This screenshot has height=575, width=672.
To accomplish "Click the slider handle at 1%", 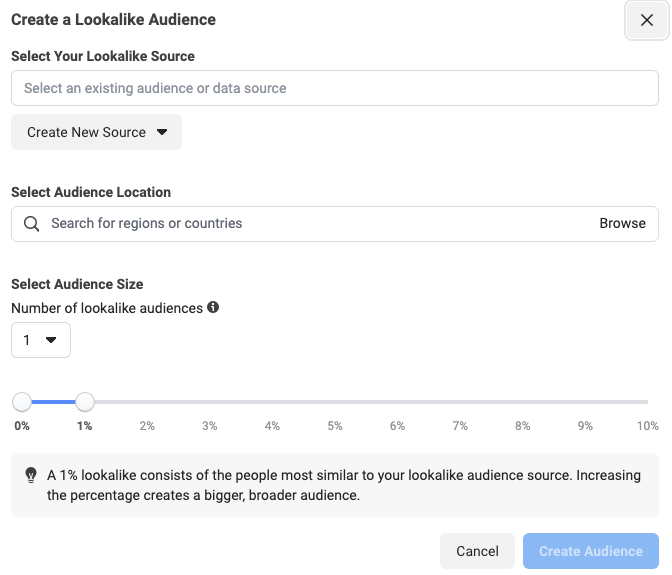I will [85, 402].
